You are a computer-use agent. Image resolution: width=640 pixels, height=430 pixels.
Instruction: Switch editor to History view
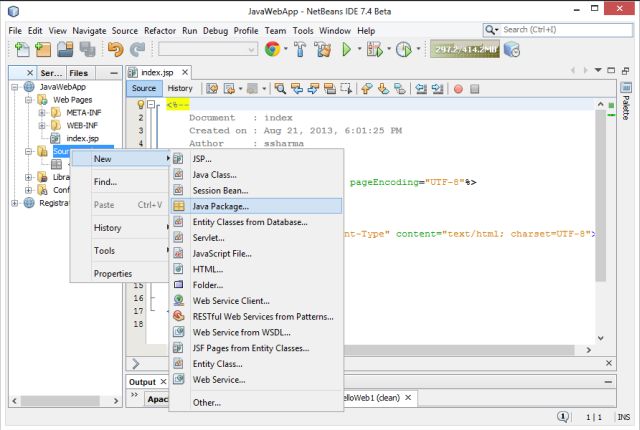click(180, 88)
